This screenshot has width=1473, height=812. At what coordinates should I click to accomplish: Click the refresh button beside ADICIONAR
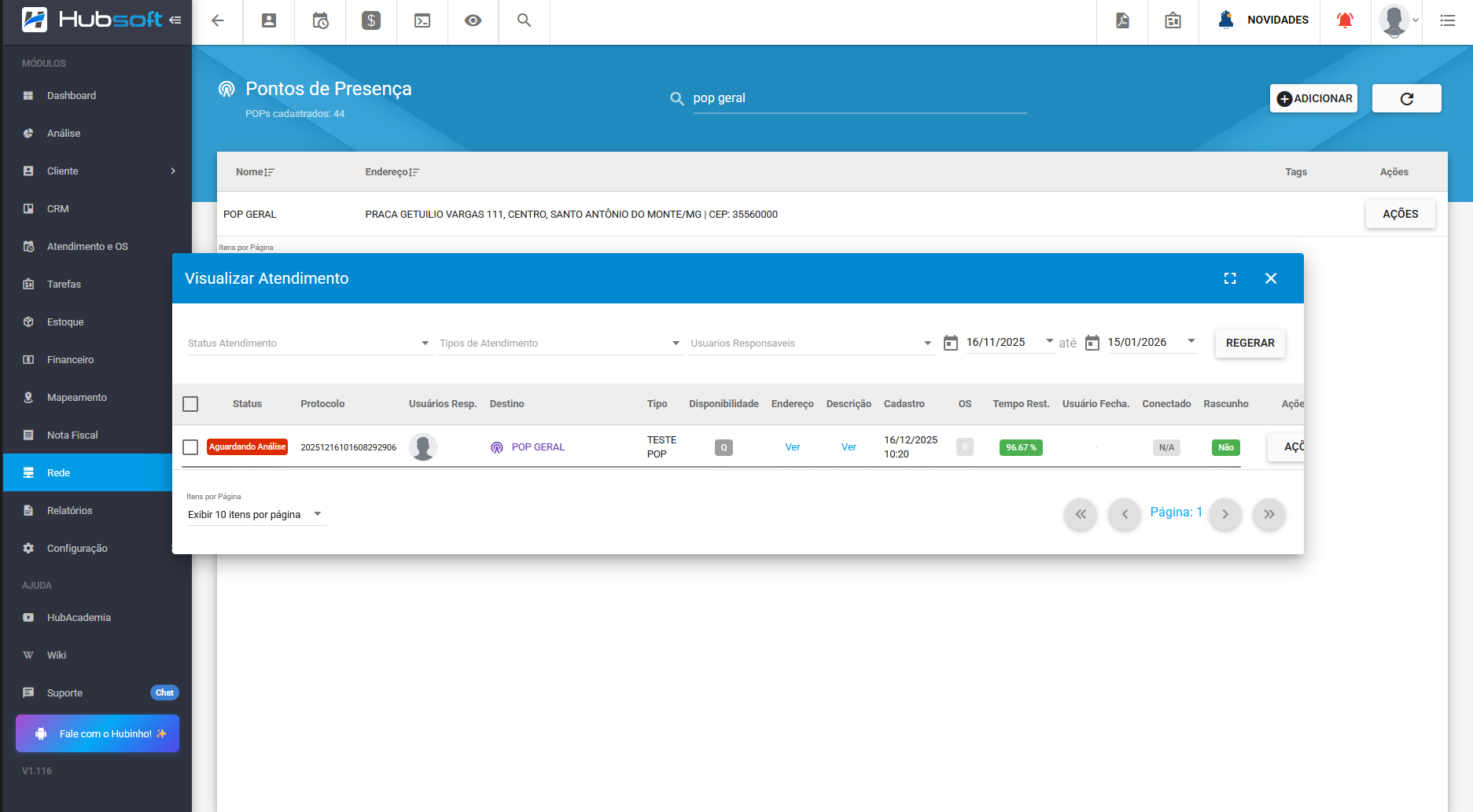(x=1406, y=98)
